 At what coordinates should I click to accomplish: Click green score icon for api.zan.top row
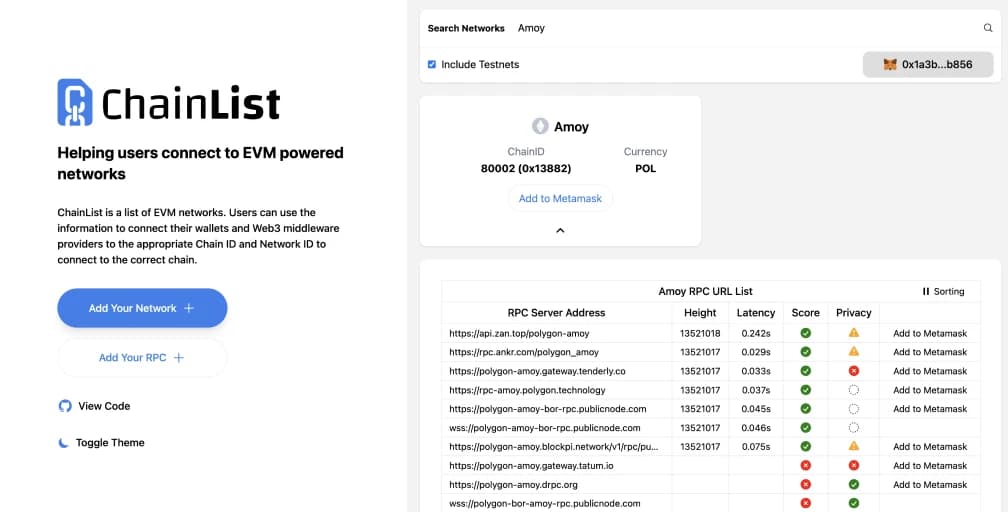[806, 333]
